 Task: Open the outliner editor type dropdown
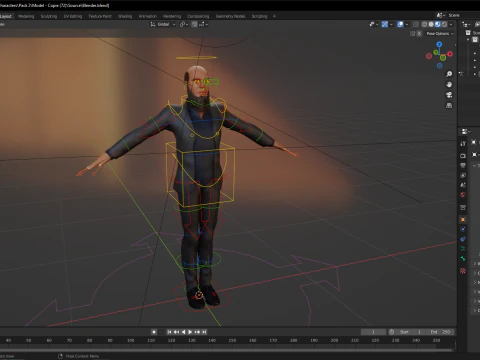[x=466, y=24]
